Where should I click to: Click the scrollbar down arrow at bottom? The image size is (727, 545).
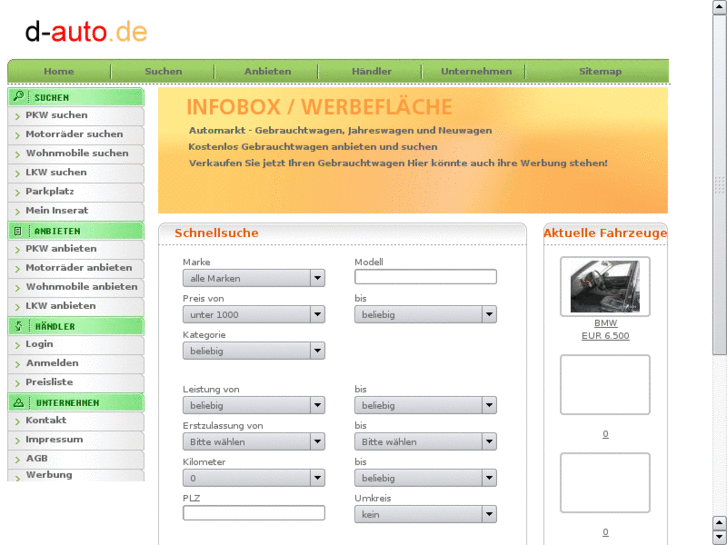[719, 537]
